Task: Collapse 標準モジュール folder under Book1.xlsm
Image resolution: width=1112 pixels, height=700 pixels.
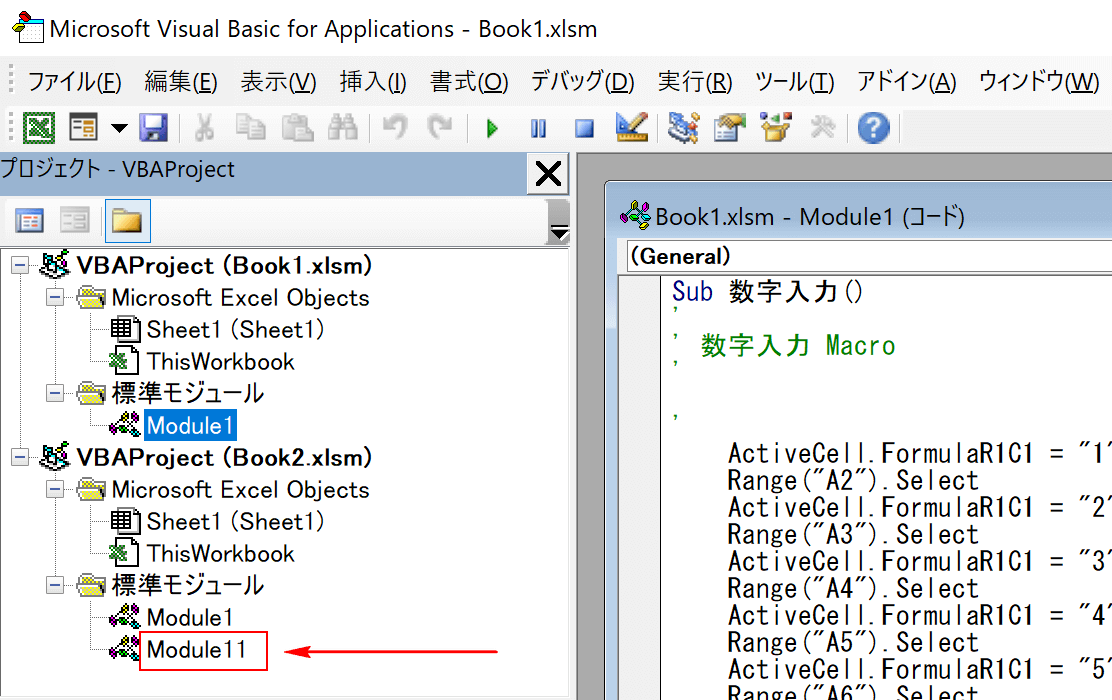Action: (55, 393)
